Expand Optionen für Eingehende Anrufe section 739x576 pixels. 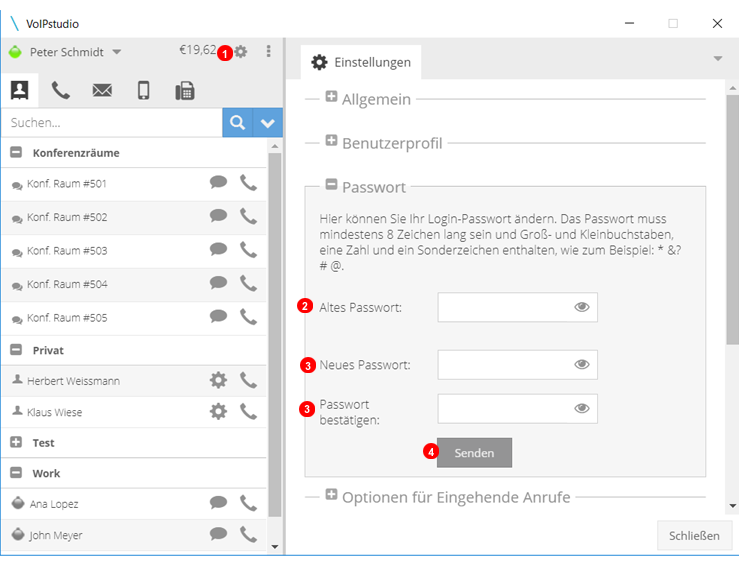pyautogui.click(x=331, y=494)
